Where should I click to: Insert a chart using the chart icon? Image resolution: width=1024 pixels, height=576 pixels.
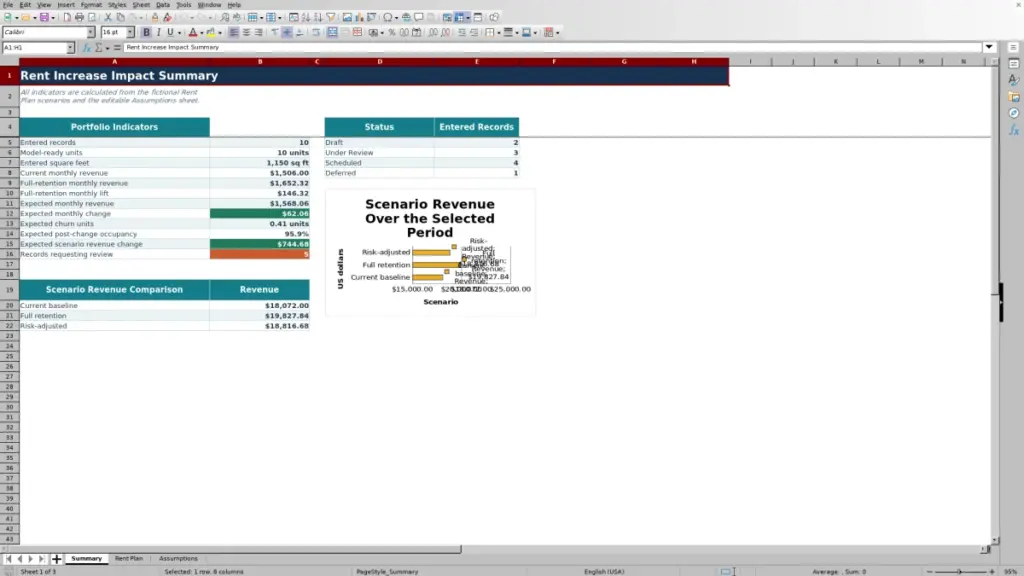[359, 18]
